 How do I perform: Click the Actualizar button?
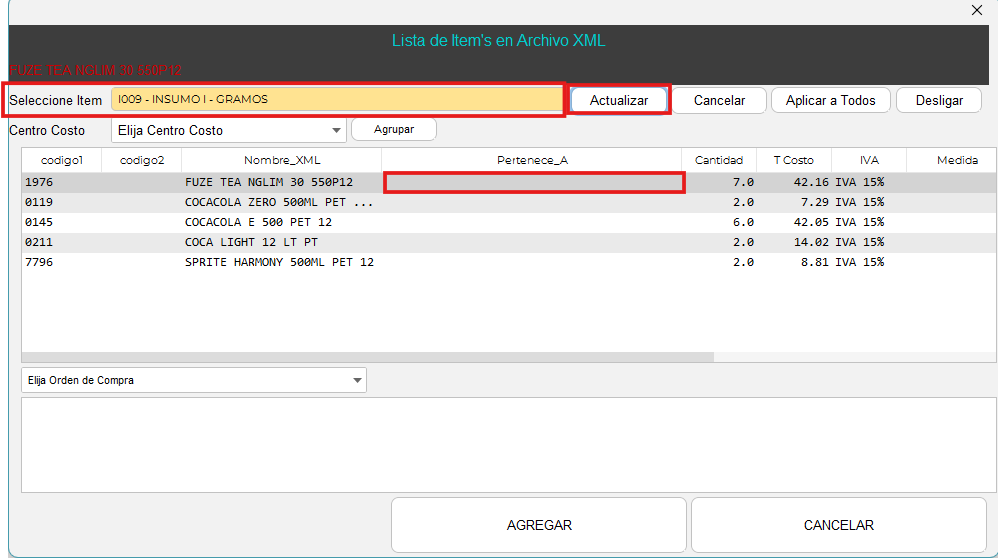pyautogui.click(x=619, y=100)
